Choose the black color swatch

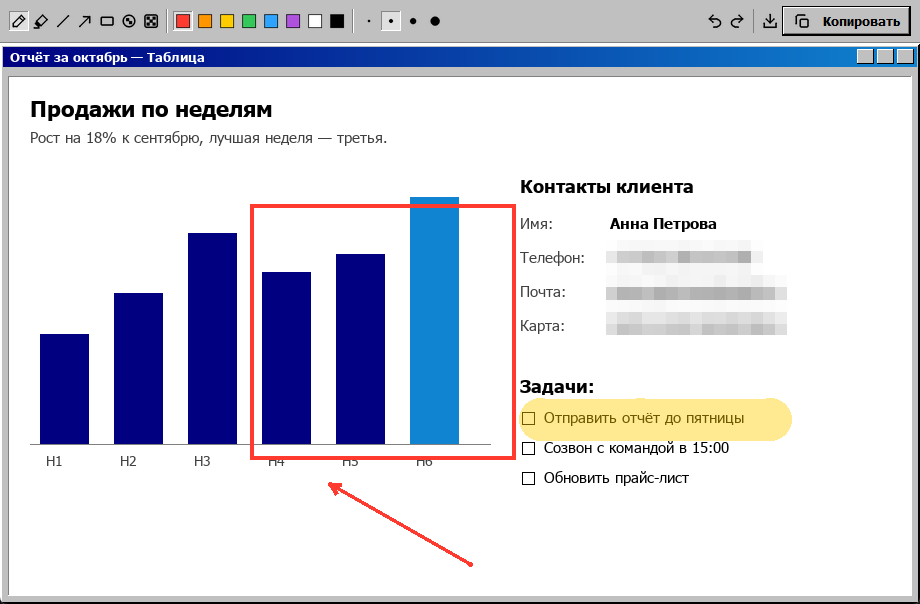coord(337,22)
